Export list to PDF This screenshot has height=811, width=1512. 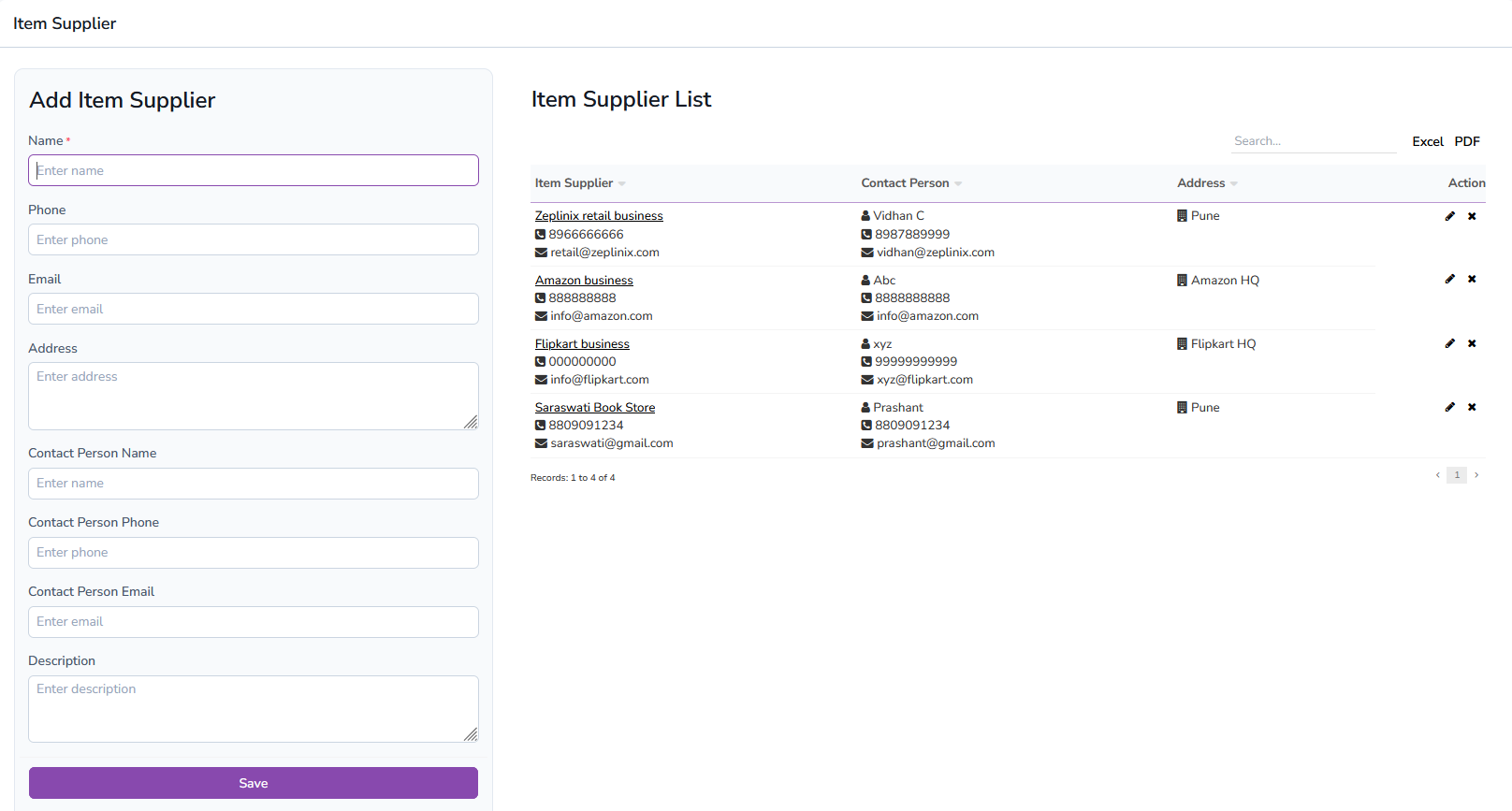(x=1467, y=142)
